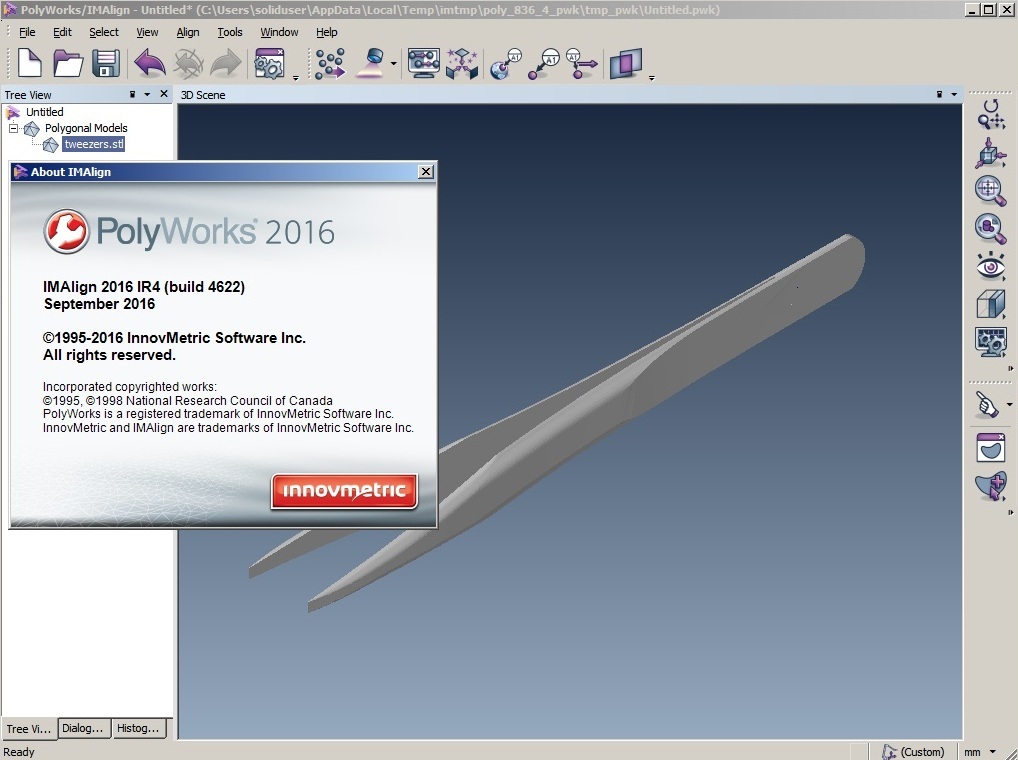Open a project with the folder icon
This screenshot has height=760, width=1018.
click(68, 64)
